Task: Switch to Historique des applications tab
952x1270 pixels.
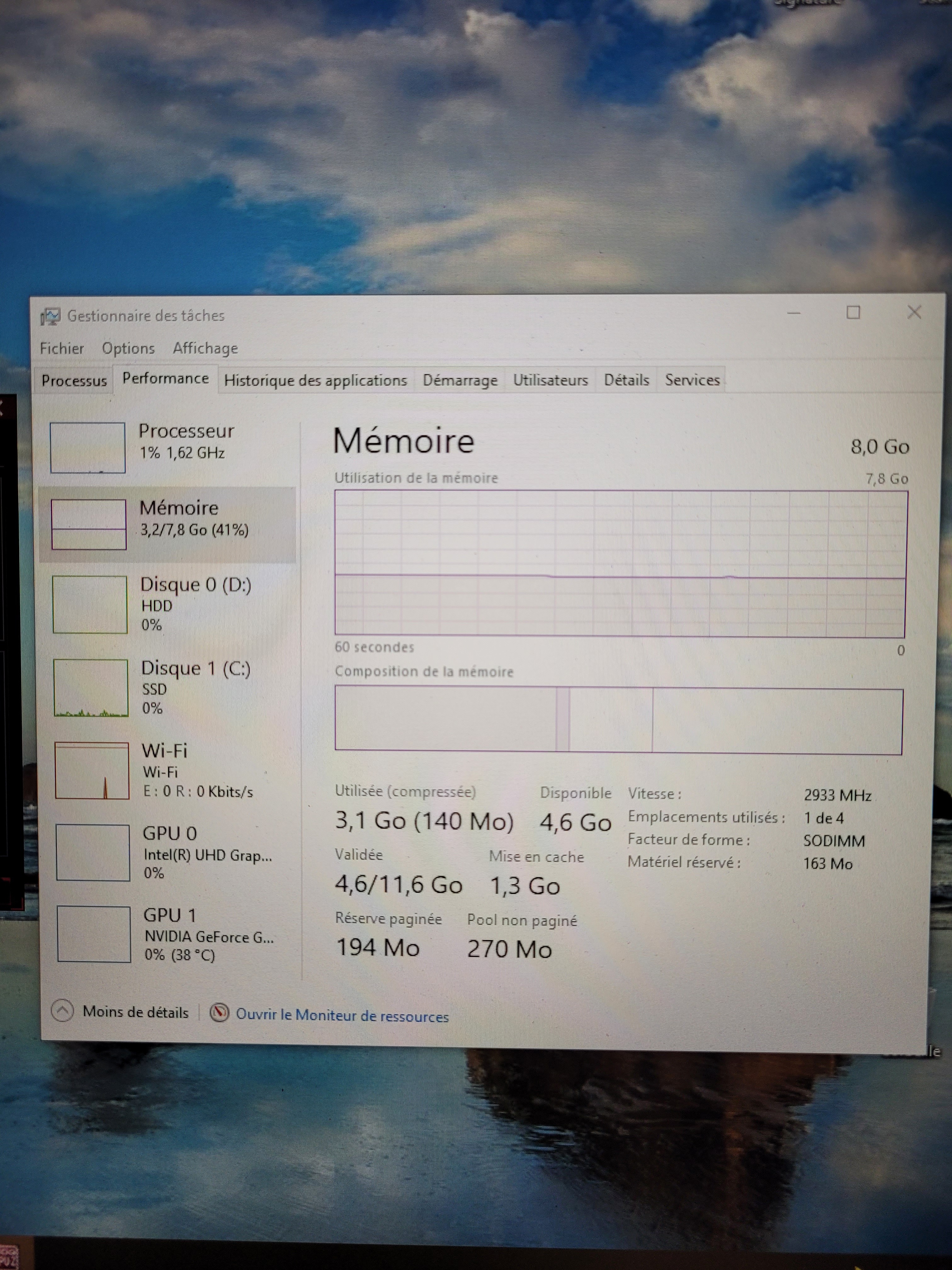Action: [x=315, y=381]
